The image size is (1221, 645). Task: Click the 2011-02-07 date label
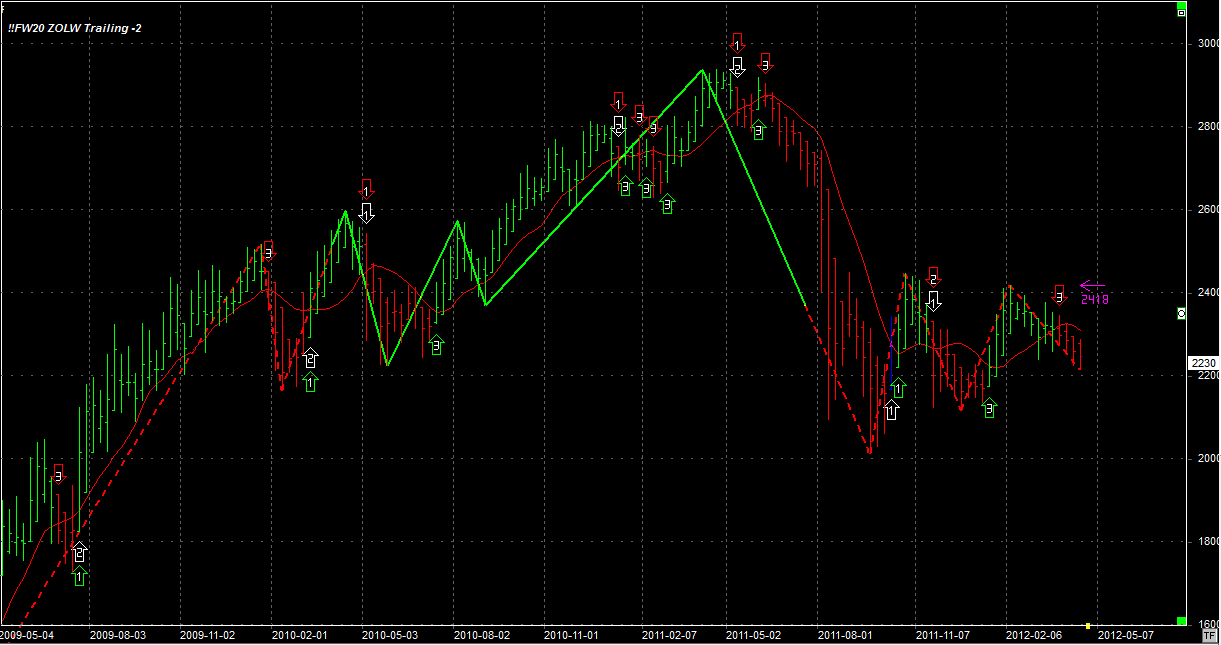[x=661, y=635]
